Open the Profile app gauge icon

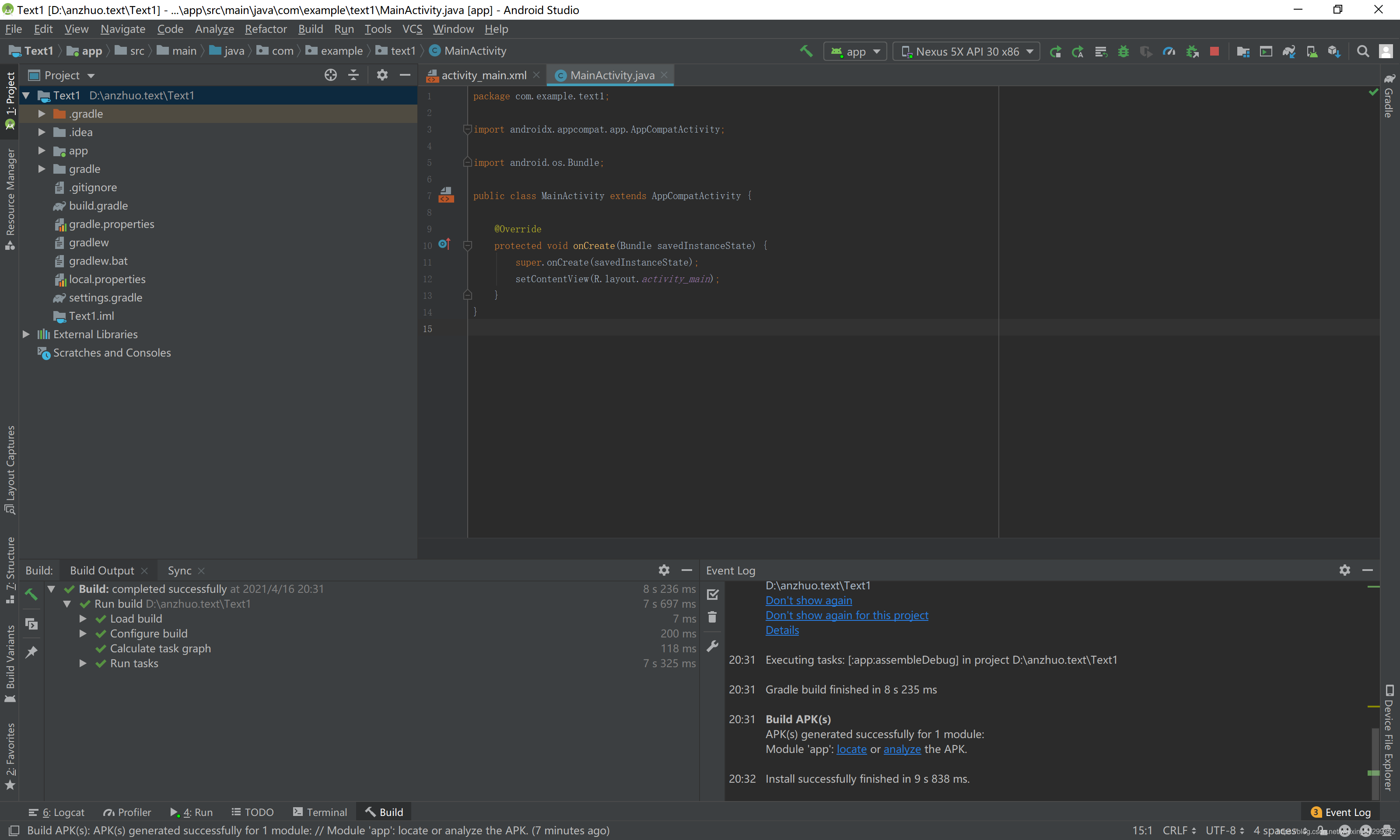pyautogui.click(x=1169, y=52)
